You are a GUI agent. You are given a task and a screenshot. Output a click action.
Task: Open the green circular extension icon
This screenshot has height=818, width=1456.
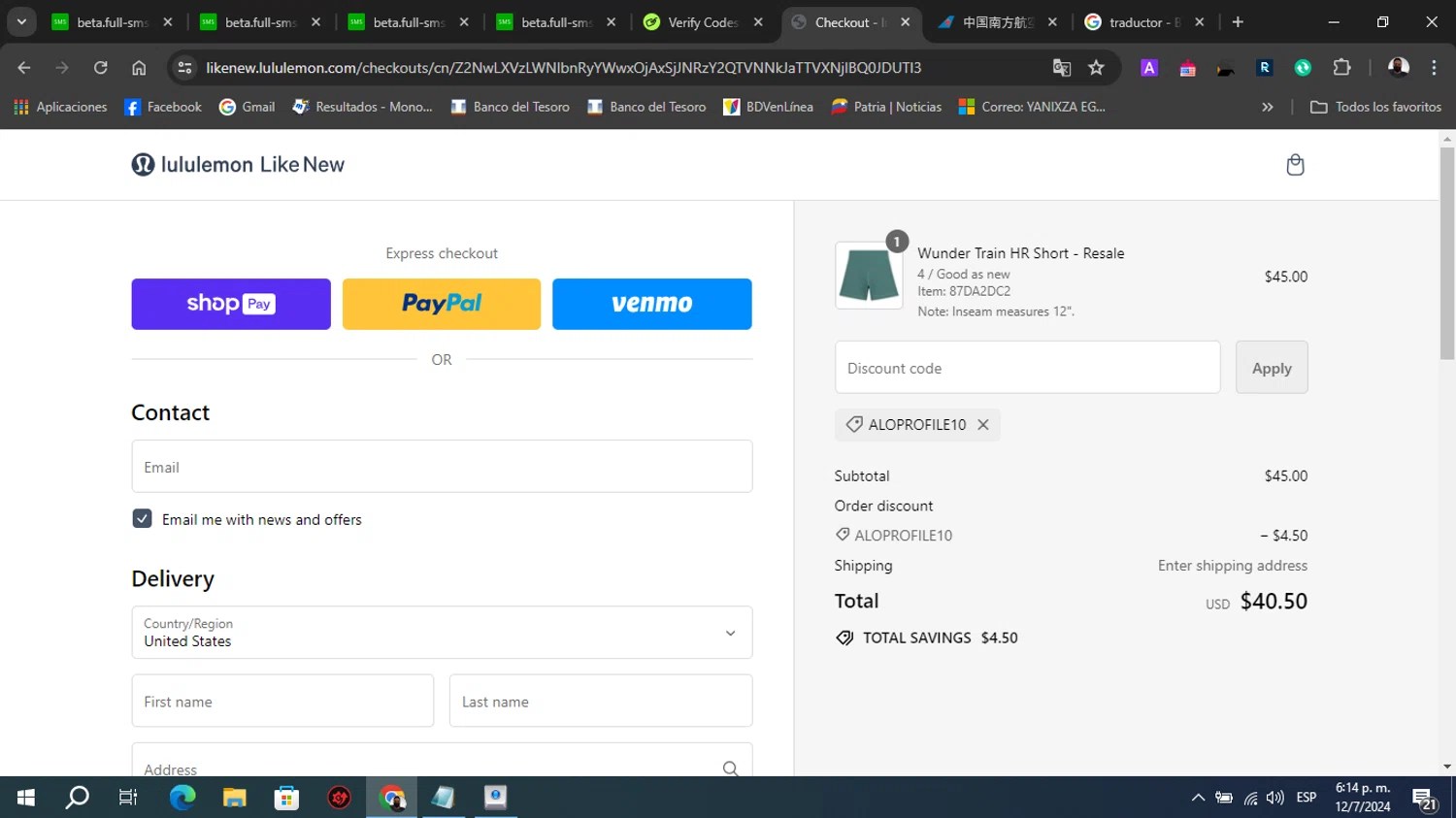(1303, 67)
